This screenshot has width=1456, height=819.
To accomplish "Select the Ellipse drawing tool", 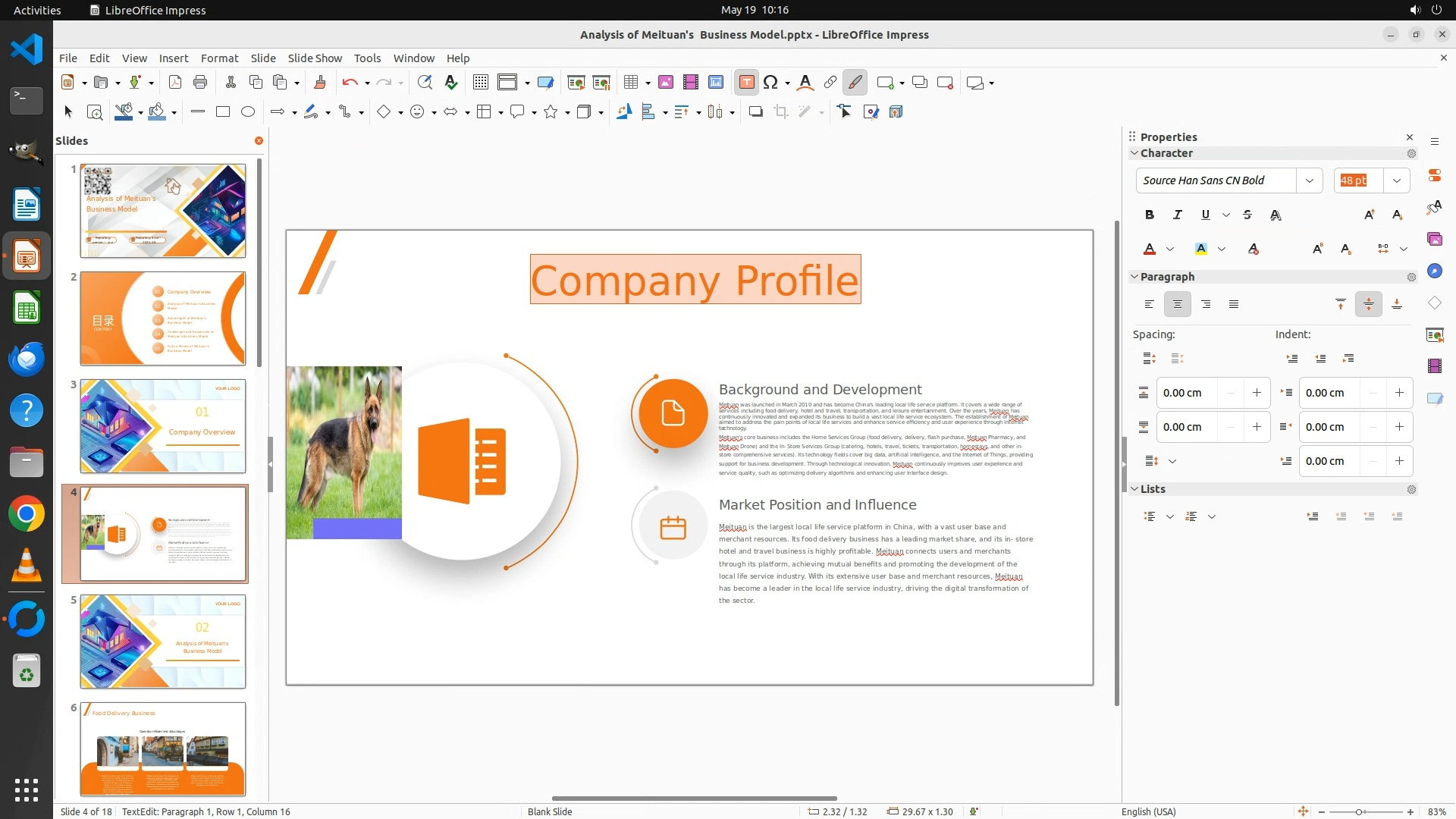I will pos(248,112).
